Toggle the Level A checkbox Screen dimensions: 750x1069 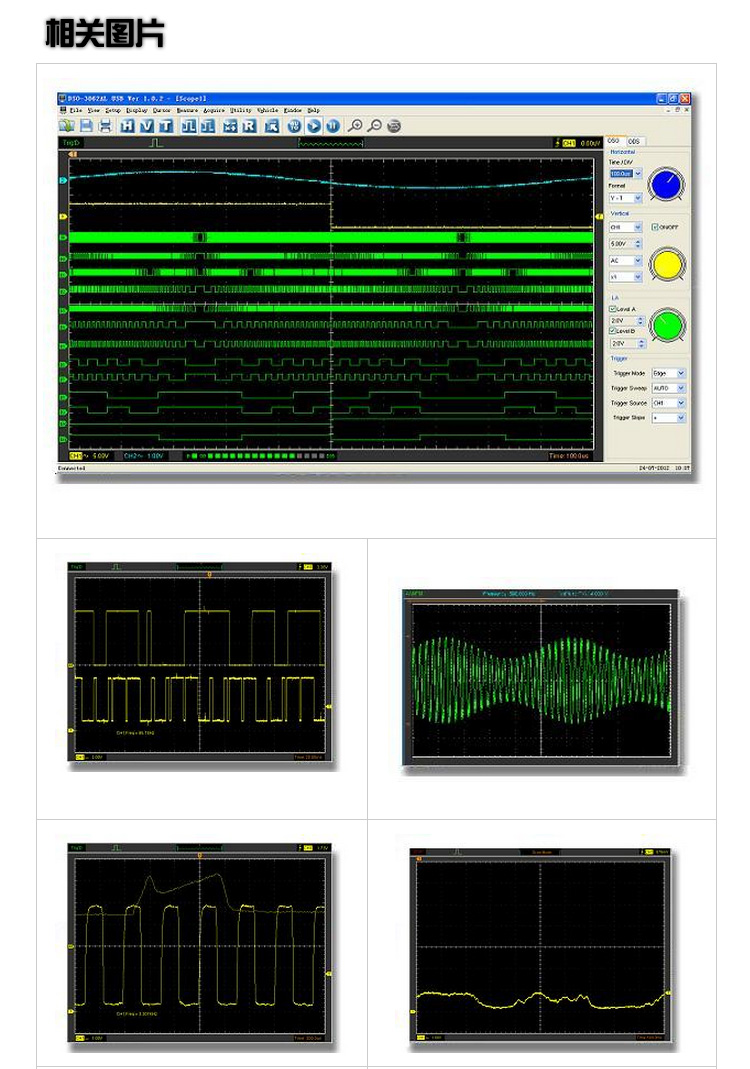pos(613,309)
